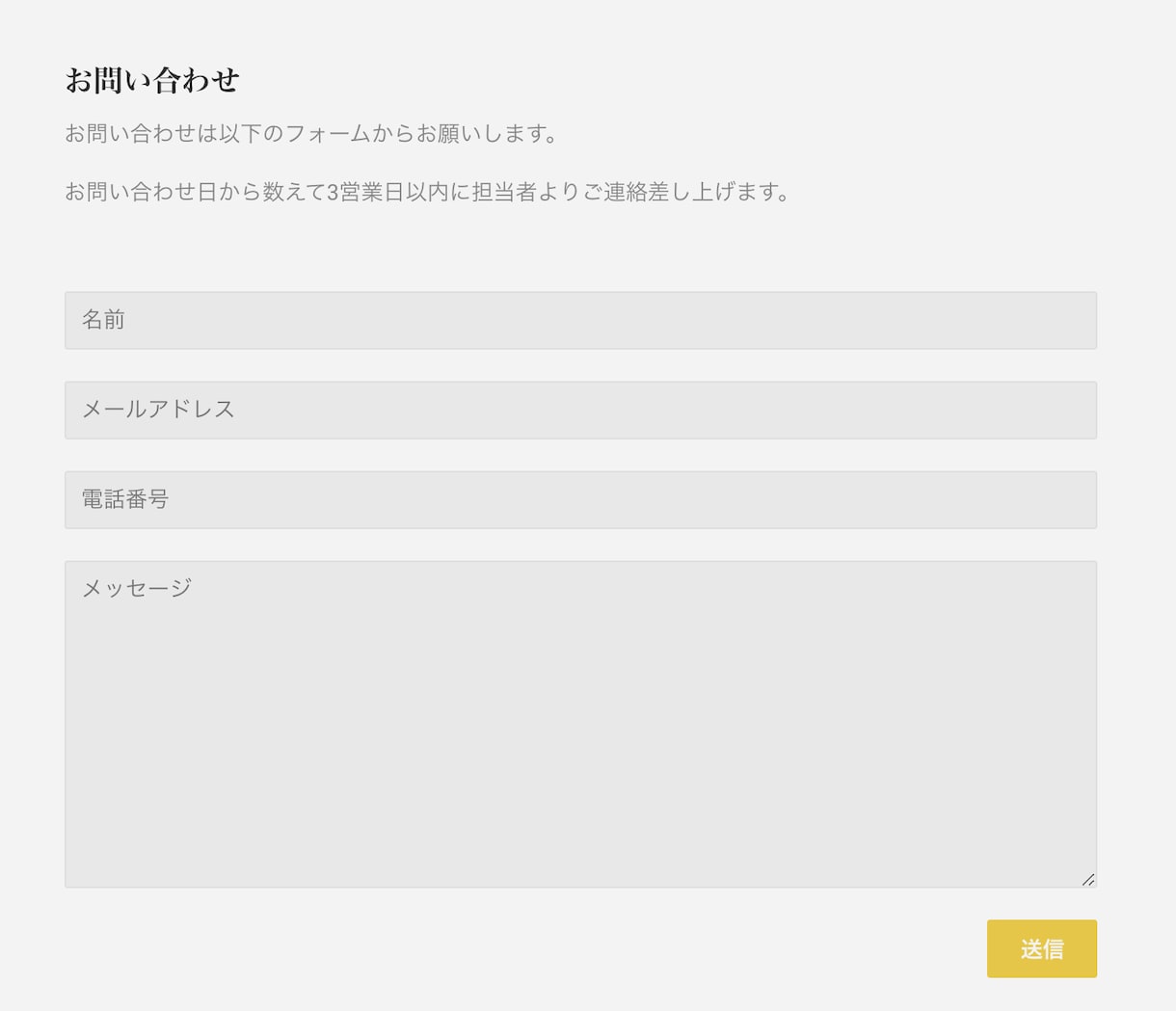Click the sentence mentioning 3営業日以内
Image resolution: width=1176 pixels, height=1011 pixels.
pyautogui.click(x=429, y=192)
